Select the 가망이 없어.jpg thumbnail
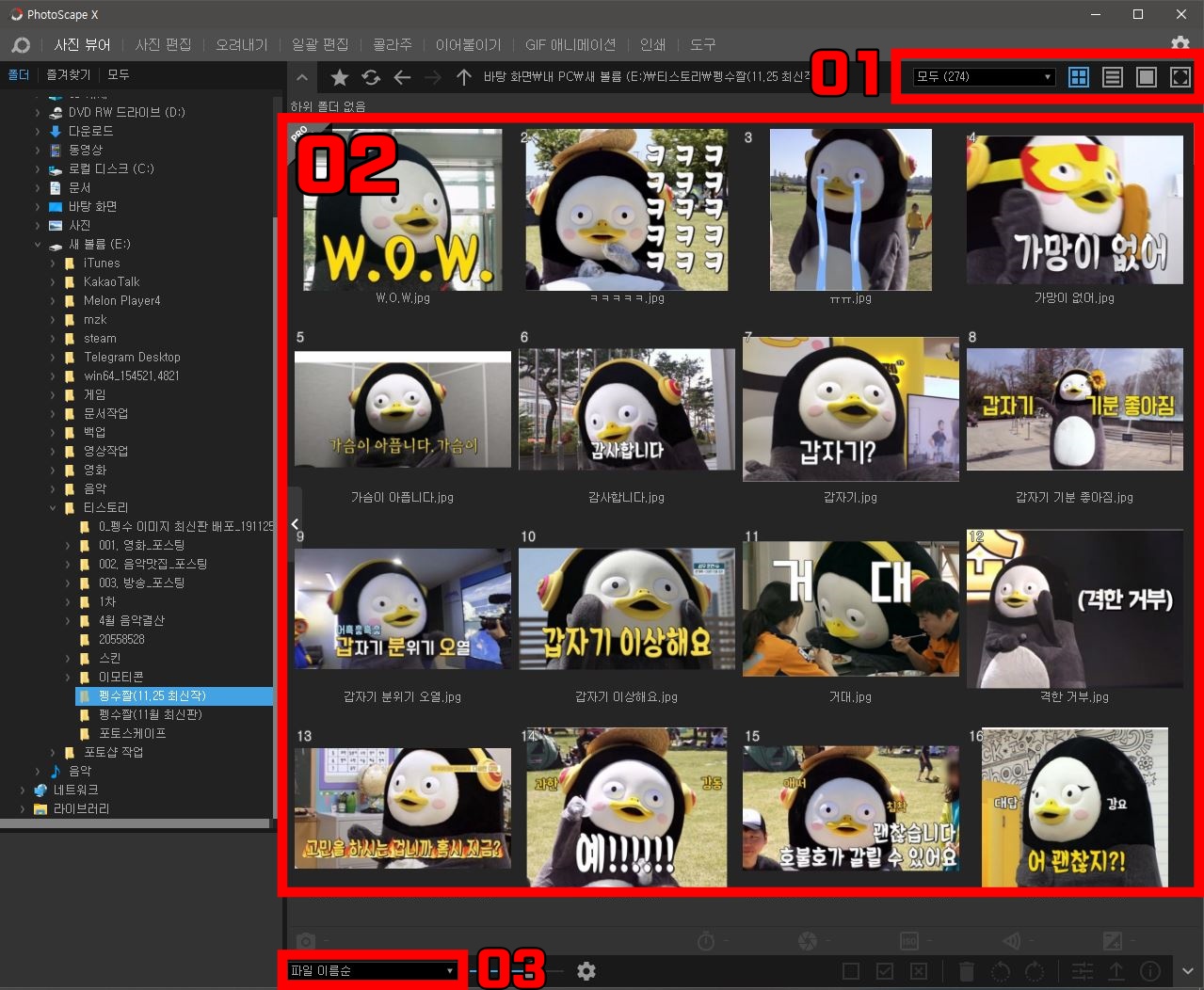Viewport: 1204px width, 990px height. (x=1074, y=210)
